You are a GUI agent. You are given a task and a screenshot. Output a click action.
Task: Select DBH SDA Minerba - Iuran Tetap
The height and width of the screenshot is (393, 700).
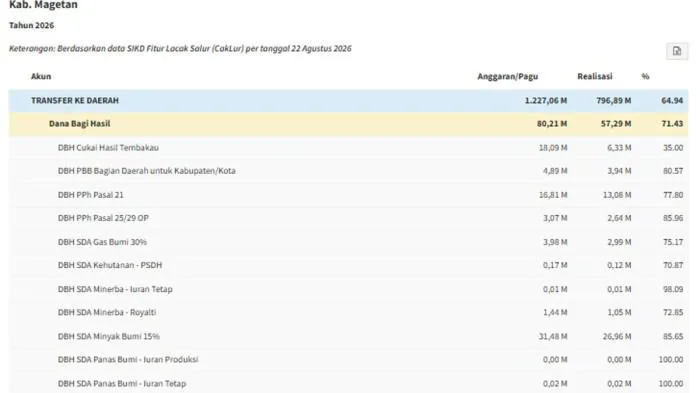click(348, 289)
